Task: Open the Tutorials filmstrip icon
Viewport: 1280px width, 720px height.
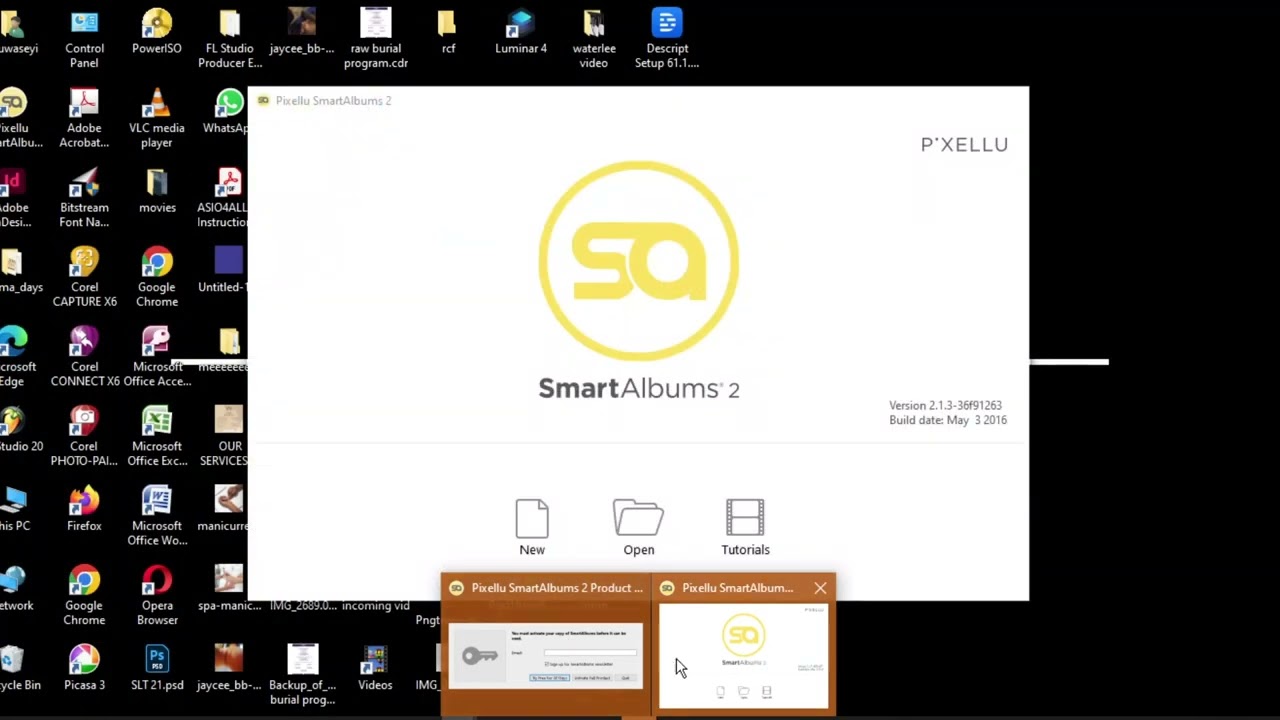Action: click(745, 527)
